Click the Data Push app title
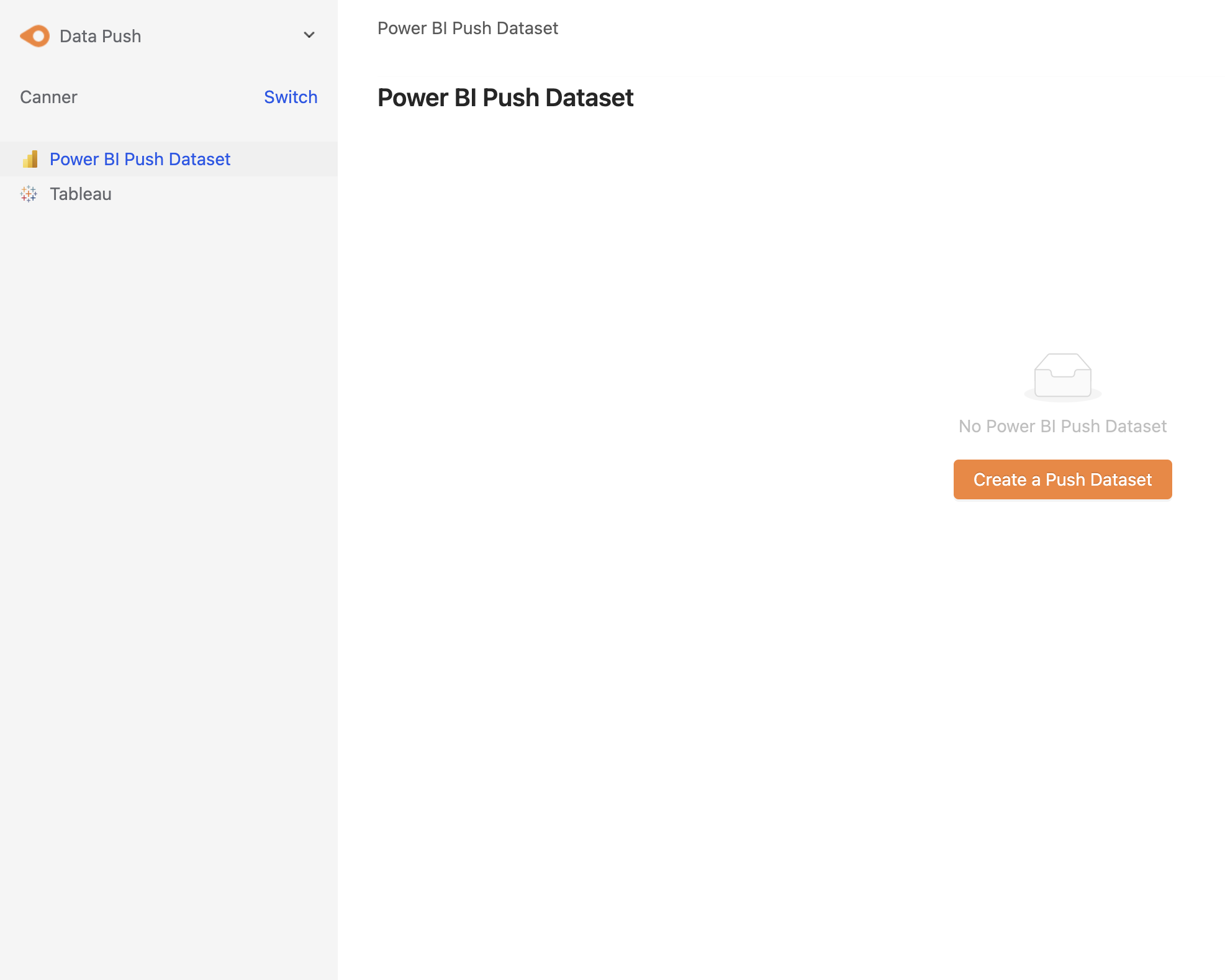The image size is (1225, 980). [x=101, y=36]
